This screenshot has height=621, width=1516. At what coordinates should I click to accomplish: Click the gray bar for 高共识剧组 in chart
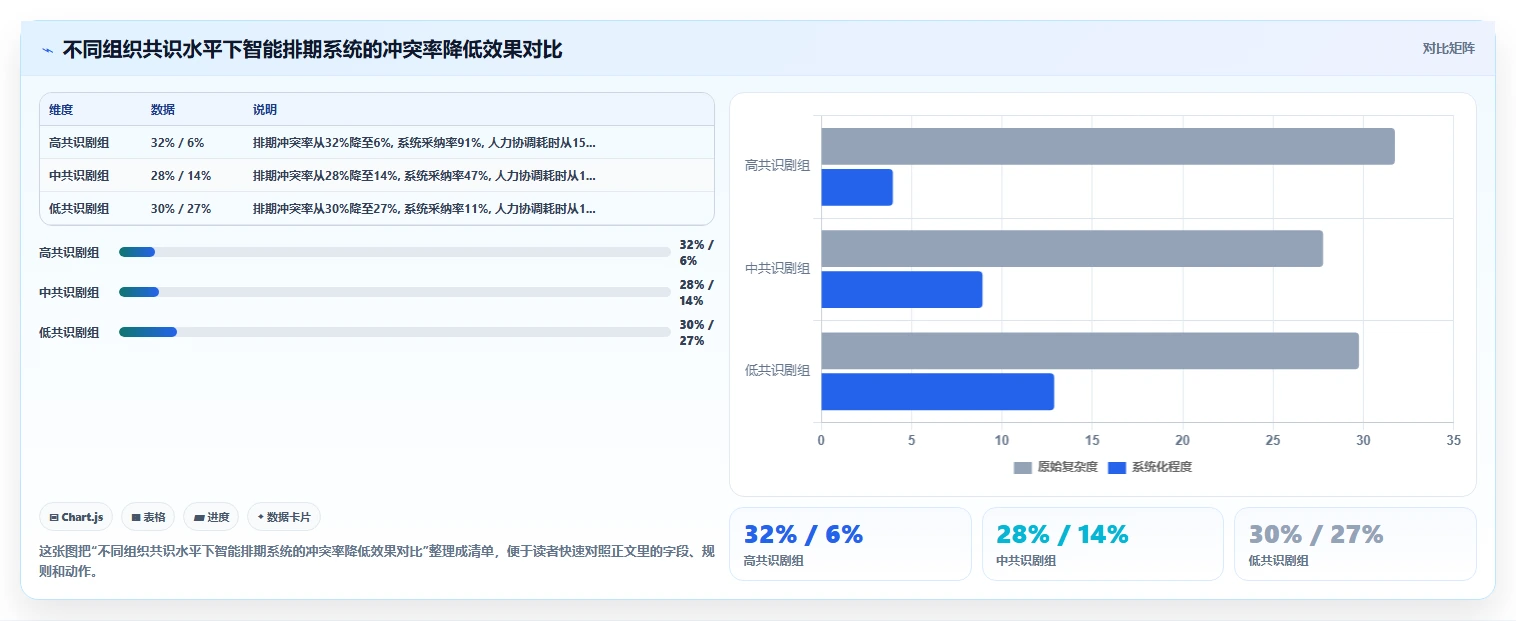click(x=1108, y=147)
